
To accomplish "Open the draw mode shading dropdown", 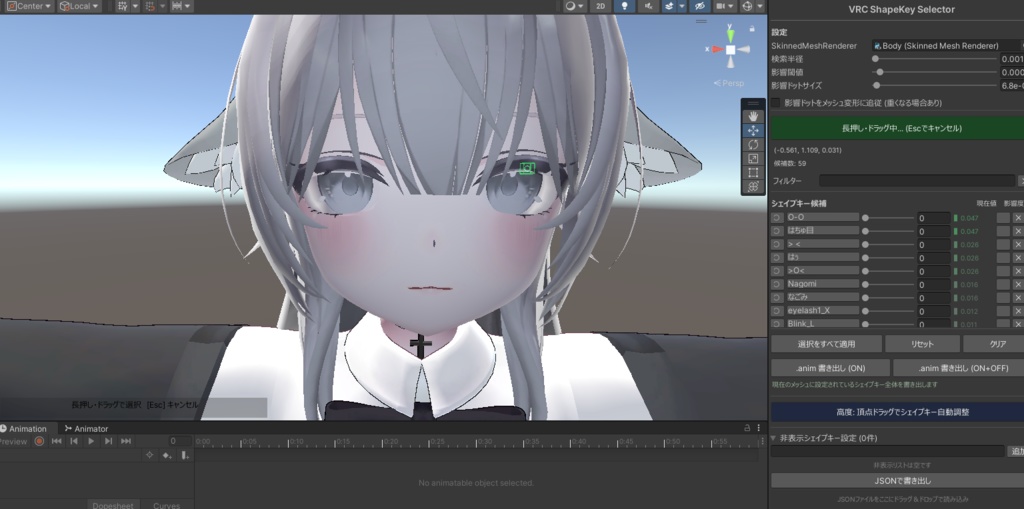I will [574, 6].
